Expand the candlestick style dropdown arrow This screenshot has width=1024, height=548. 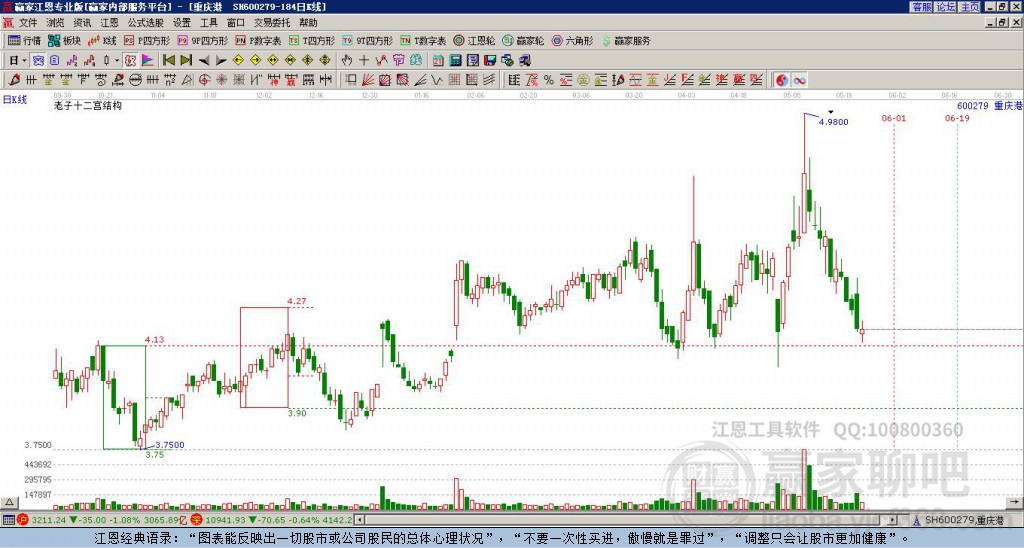[x=117, y=60]
